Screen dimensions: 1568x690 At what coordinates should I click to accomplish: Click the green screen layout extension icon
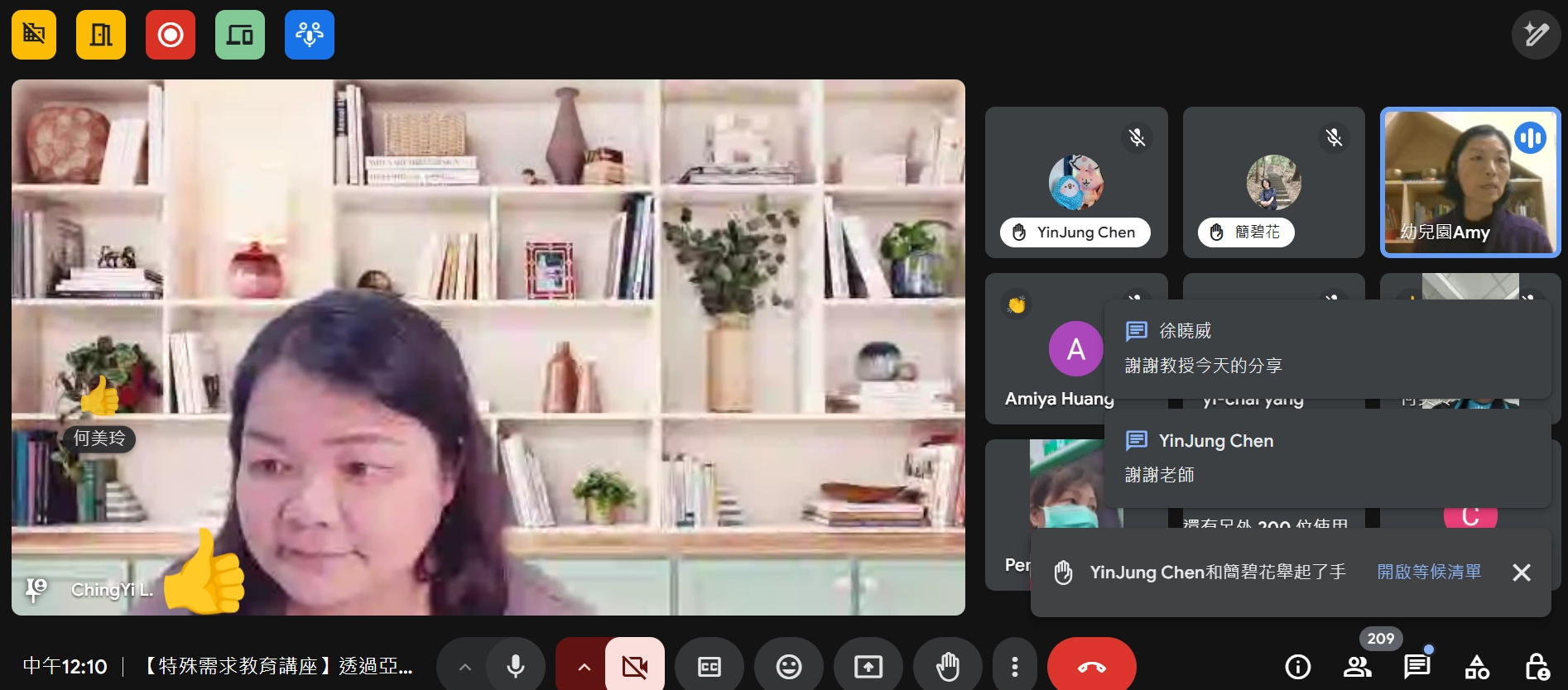240,35
